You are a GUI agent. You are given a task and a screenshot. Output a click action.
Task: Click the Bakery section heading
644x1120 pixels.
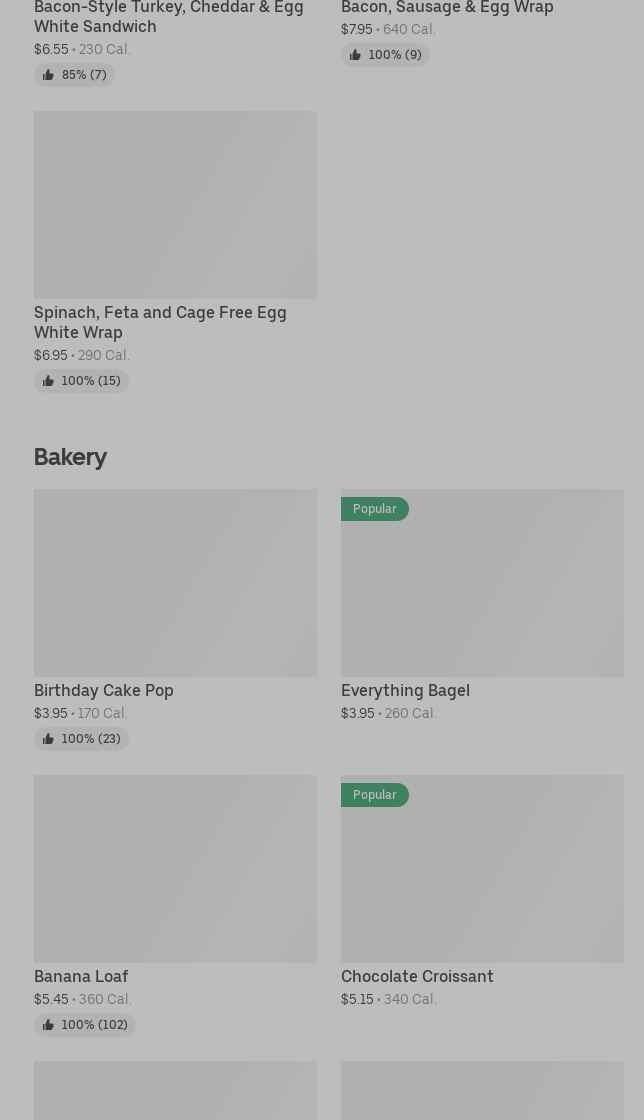click(71, 457)
